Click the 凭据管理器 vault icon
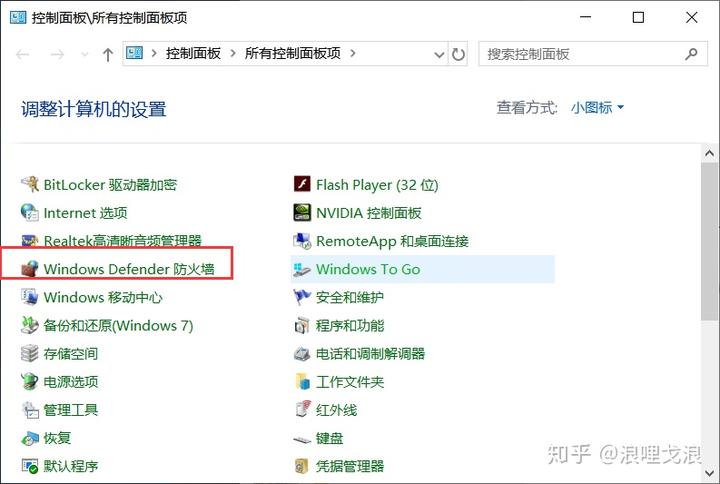Screen dimensions: 720x484 point(302,466)
